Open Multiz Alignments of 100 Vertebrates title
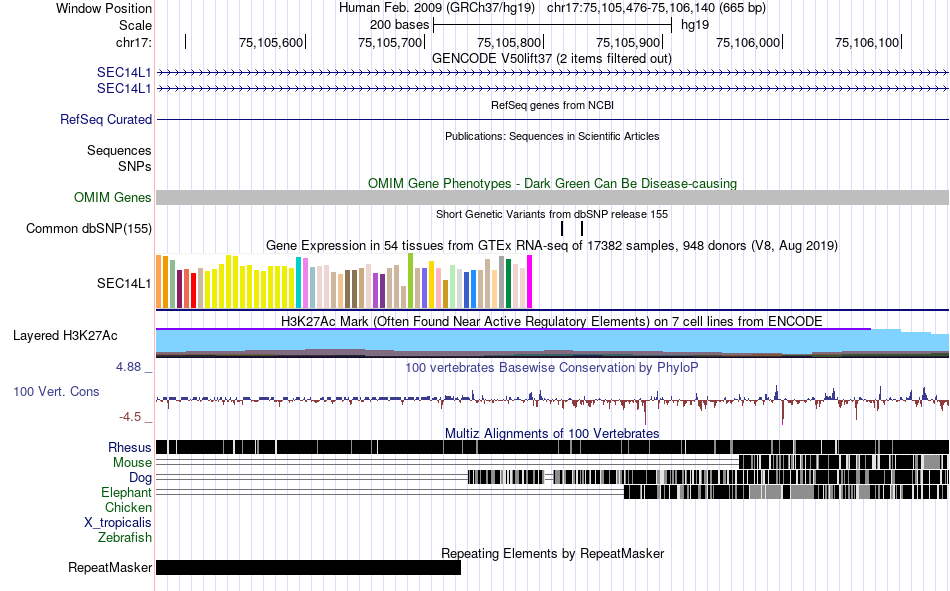This screenshot has width=950, height=591. click(552, 433)
